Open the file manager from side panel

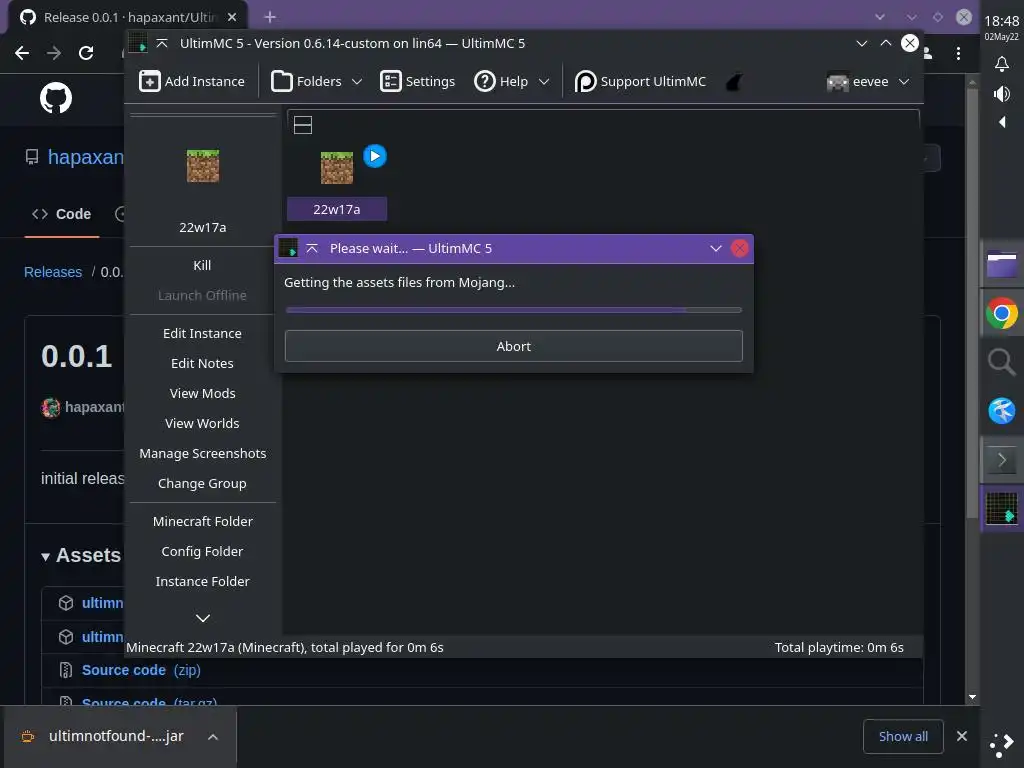[x=1002, y=264]
